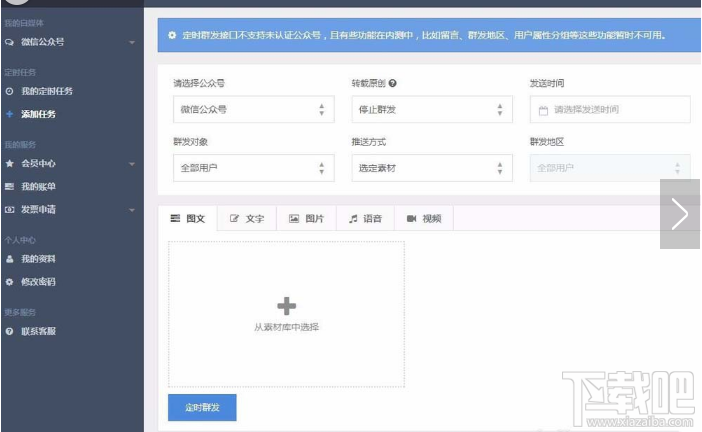The image size is (702, 432).
Task: Open the 请选择公众号 dropdown
Action: pyautogui.click(x=254, y=109)
